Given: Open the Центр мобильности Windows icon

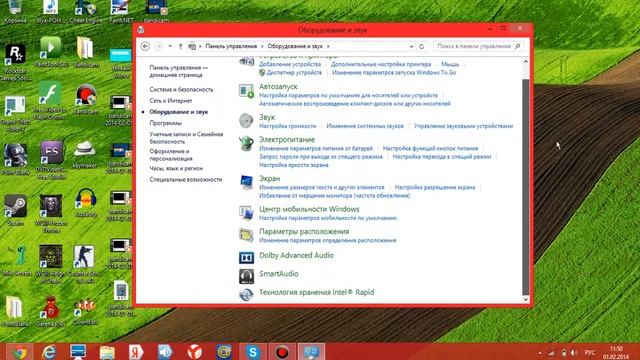Looking at the screenshot, I should pyautogui.click(x=246, y=213).
